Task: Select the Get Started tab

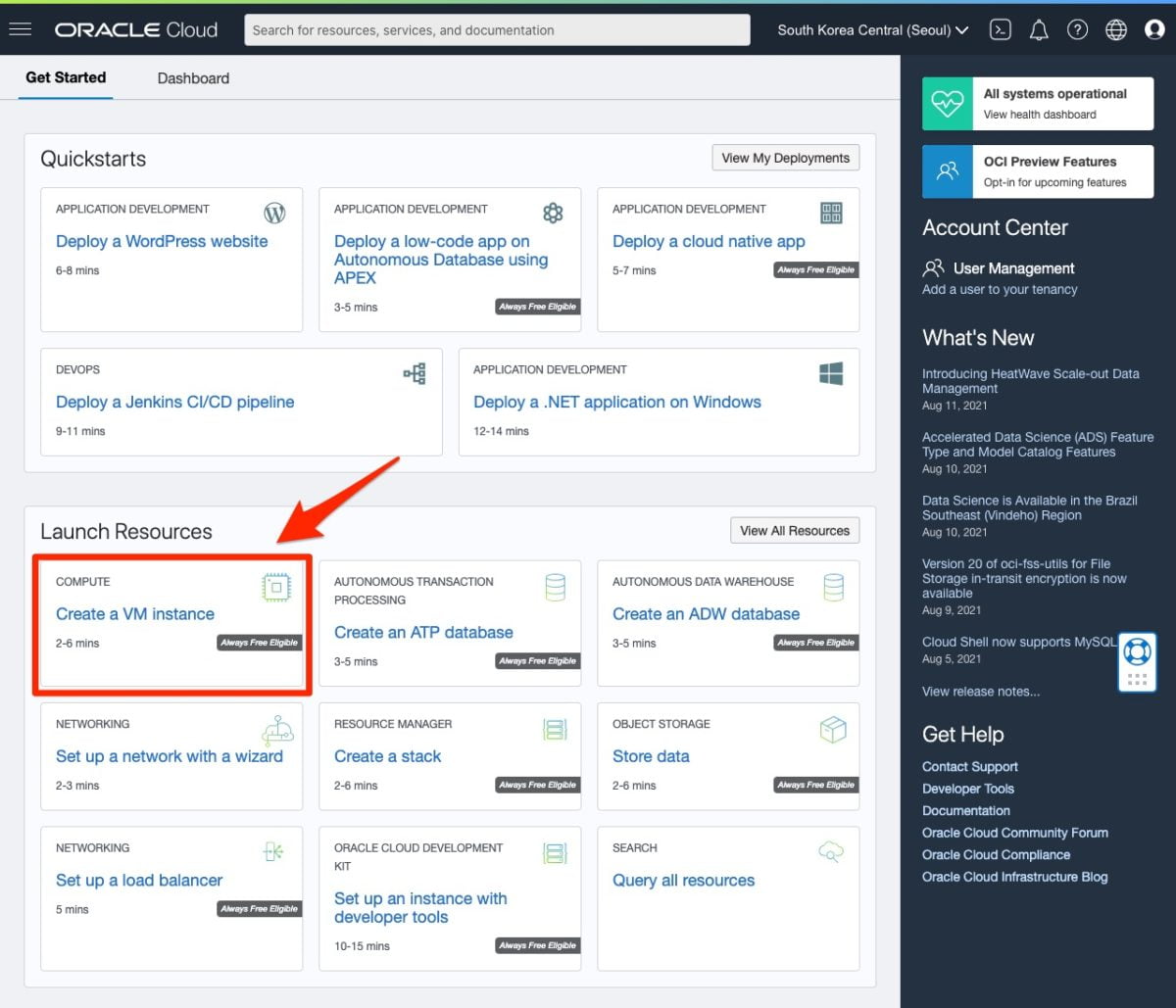Action: tap(66, 77)
